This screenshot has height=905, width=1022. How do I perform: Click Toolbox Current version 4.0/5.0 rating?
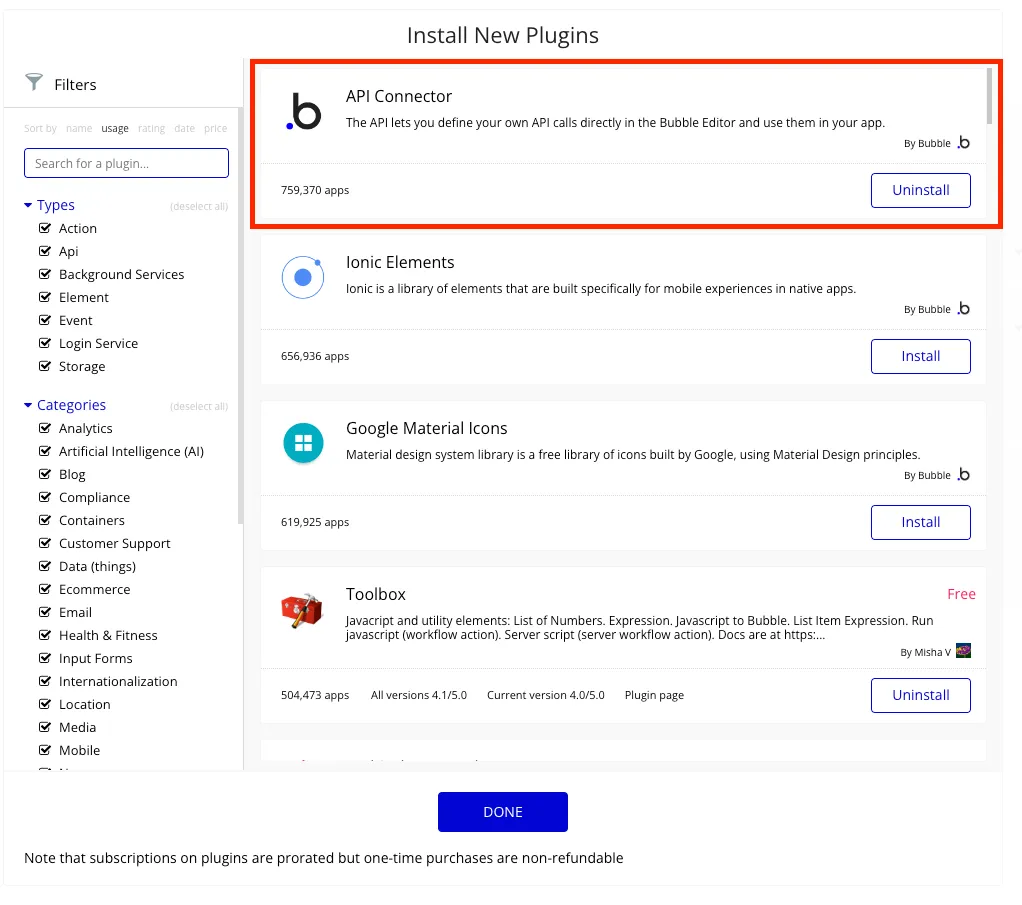click(546, 695)
